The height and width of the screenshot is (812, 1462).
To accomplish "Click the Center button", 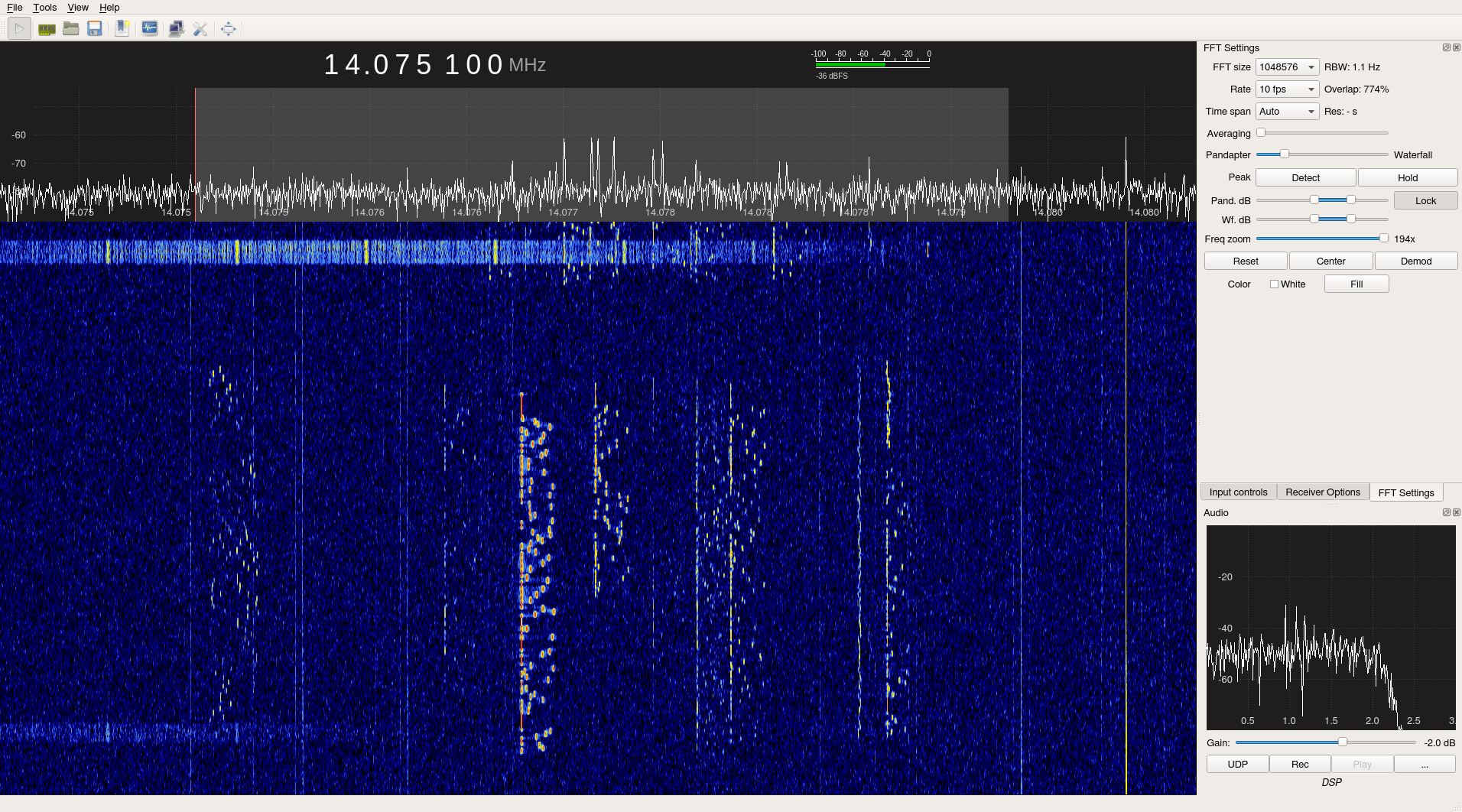I will point(1330,261).
